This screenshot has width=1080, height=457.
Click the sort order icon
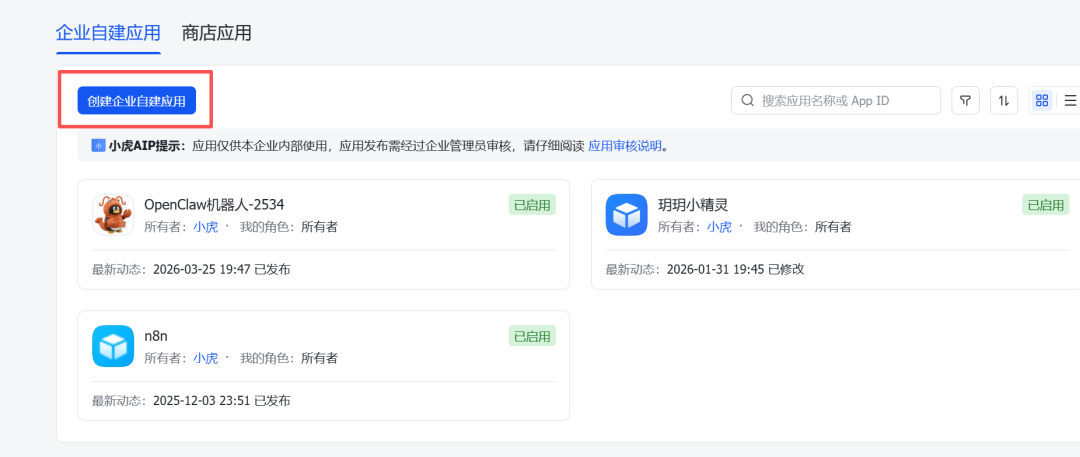click(x=1004, y=101)
